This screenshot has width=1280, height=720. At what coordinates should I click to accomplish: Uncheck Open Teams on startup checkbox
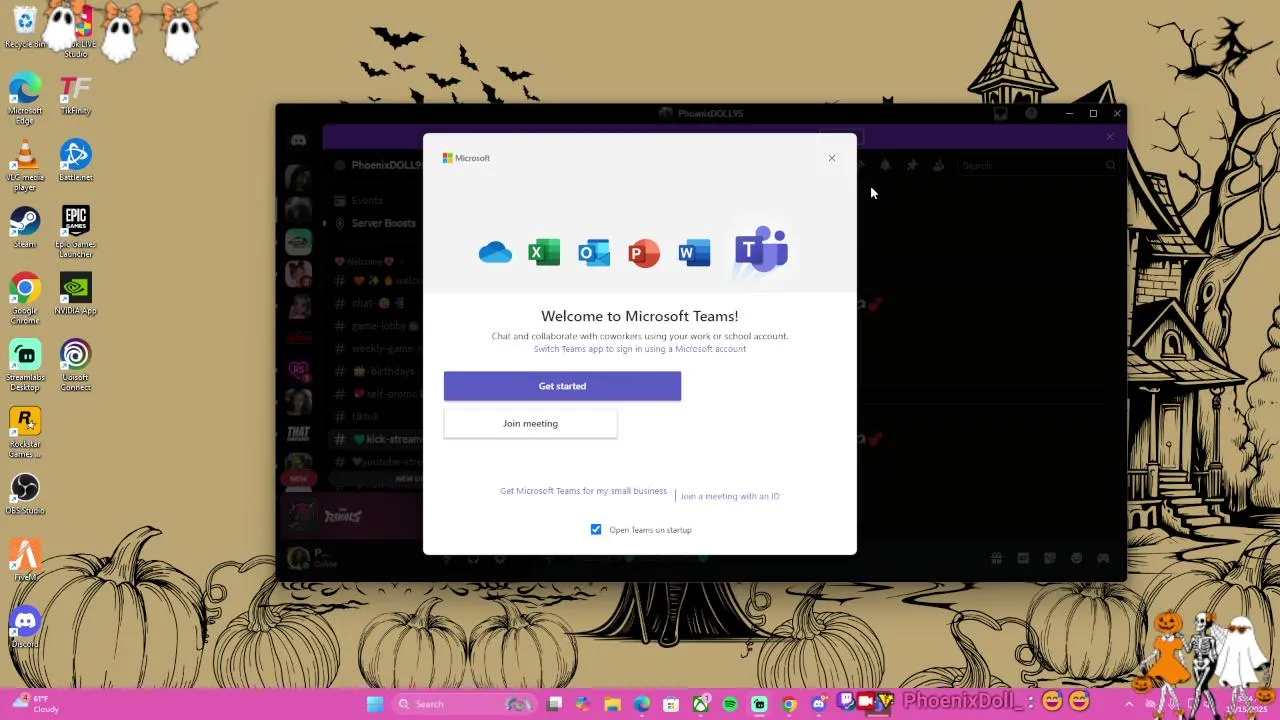pos(596,529)
